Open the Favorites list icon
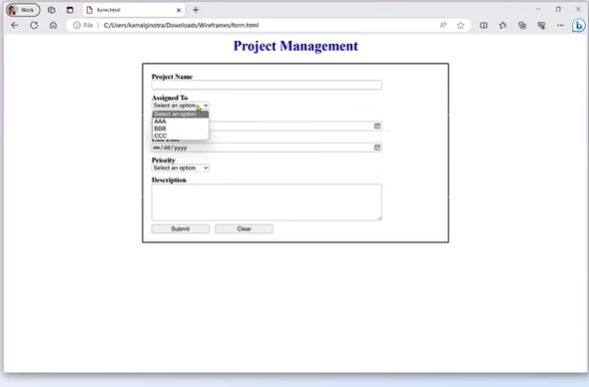The width and height of the screenshot is (589, 387). pos(503,25)
